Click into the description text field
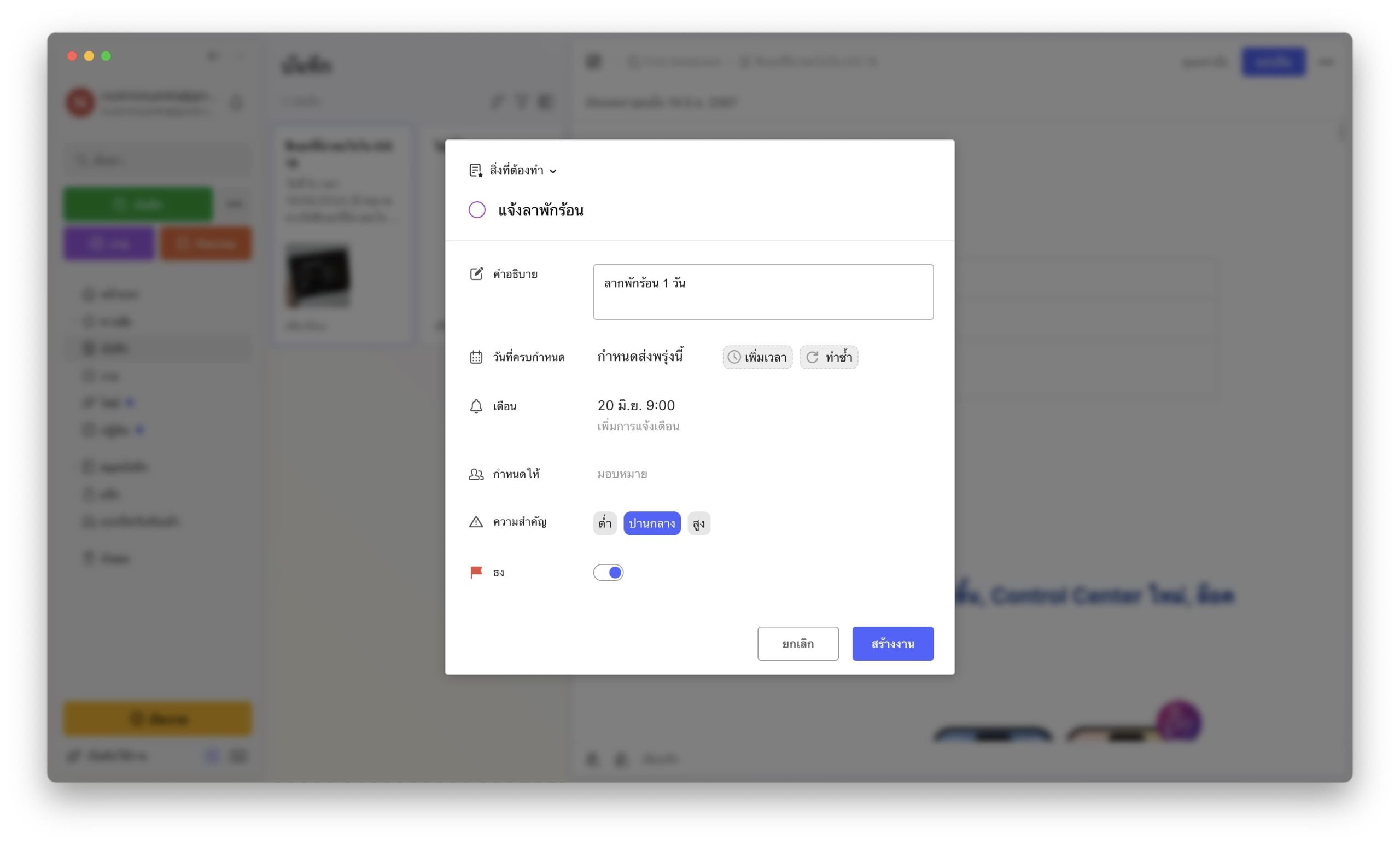 coord(762,292)
